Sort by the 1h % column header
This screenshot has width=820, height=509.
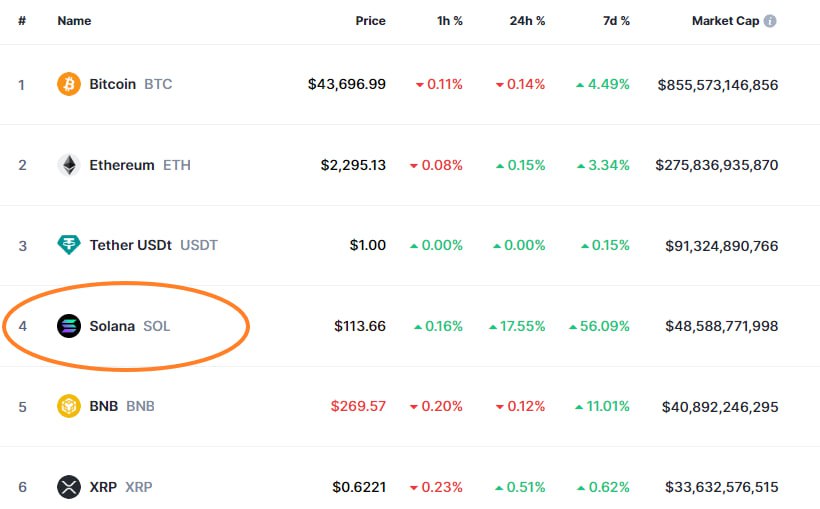point(450,21)
